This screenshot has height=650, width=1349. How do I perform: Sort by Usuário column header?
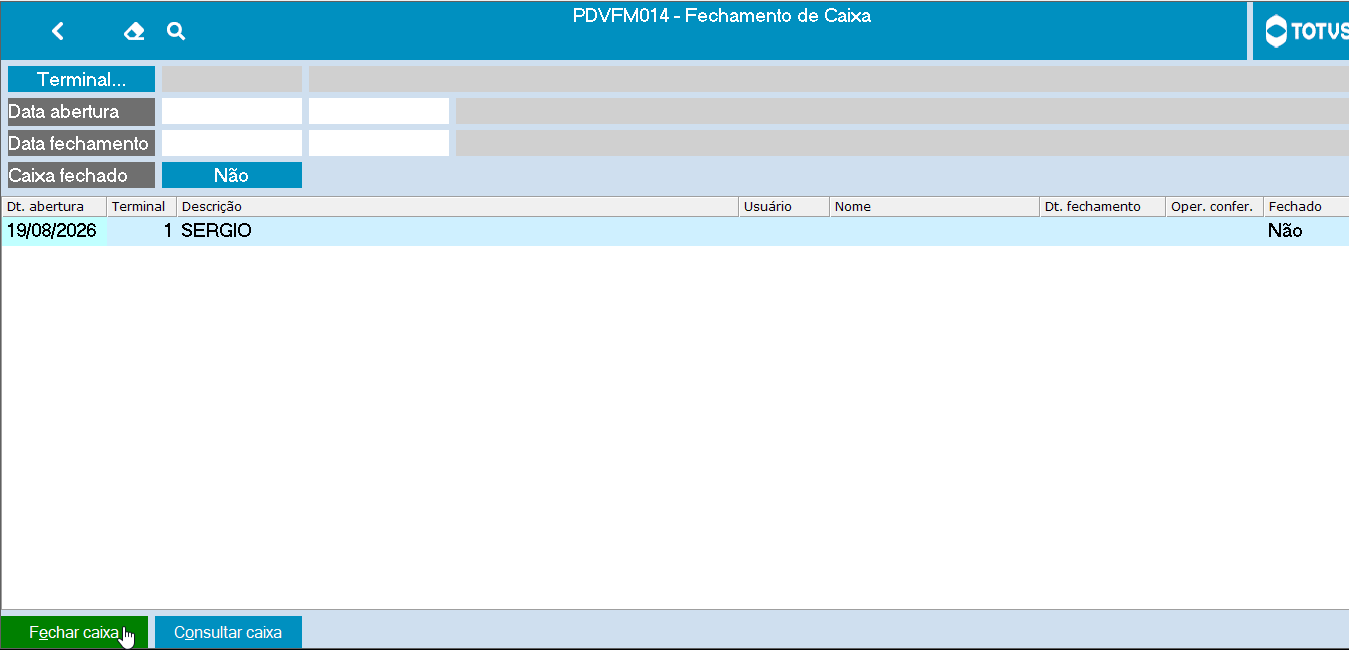pyautogui.click(x=784, y=206)
